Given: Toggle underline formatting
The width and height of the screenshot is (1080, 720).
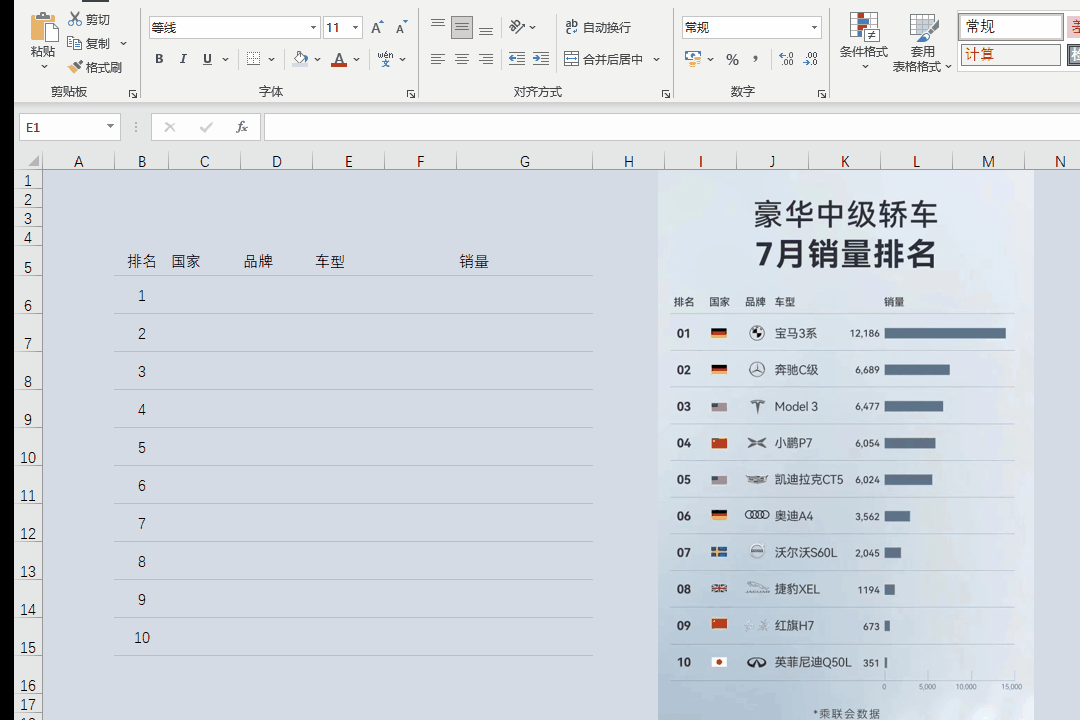Looking at the screenshot, I should [207, 59].
